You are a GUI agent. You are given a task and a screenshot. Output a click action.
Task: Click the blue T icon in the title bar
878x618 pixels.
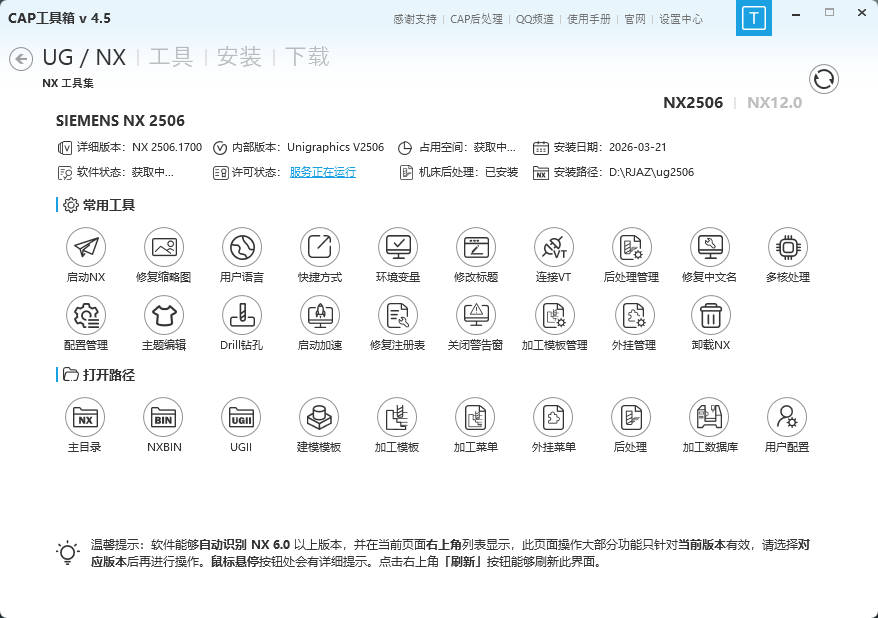pyautogui.click(x=754, y=18)
